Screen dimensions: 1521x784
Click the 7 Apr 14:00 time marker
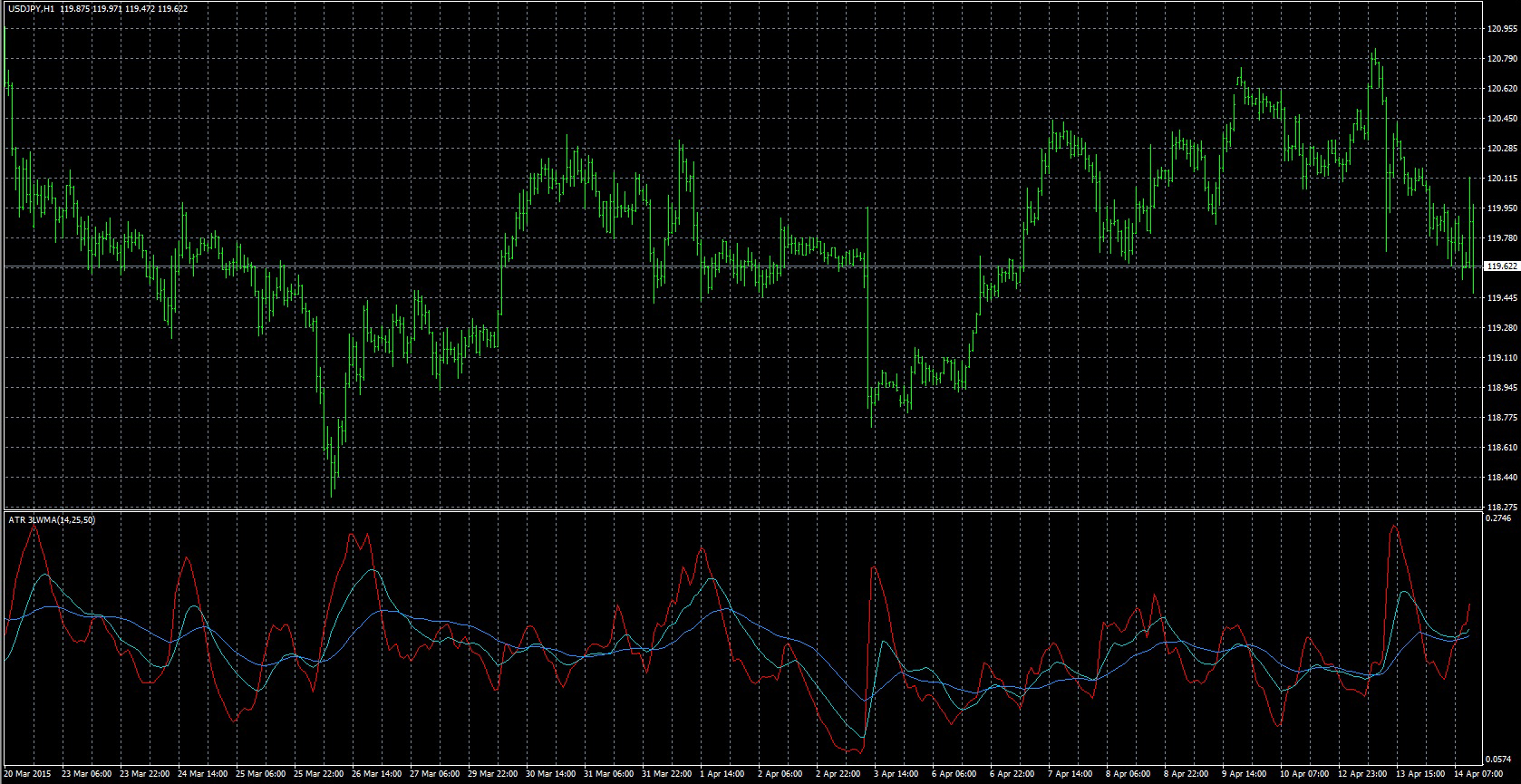click(1071, 775)
